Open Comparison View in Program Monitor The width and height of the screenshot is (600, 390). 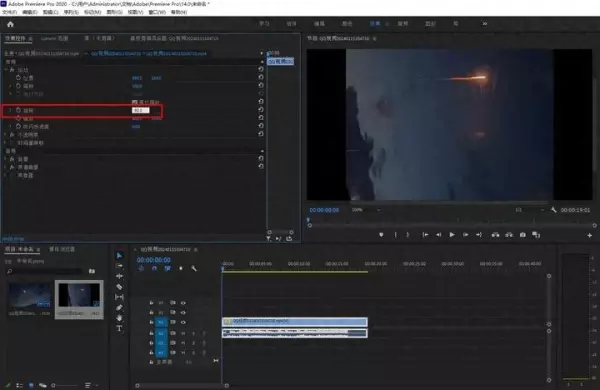coord(536,235)
